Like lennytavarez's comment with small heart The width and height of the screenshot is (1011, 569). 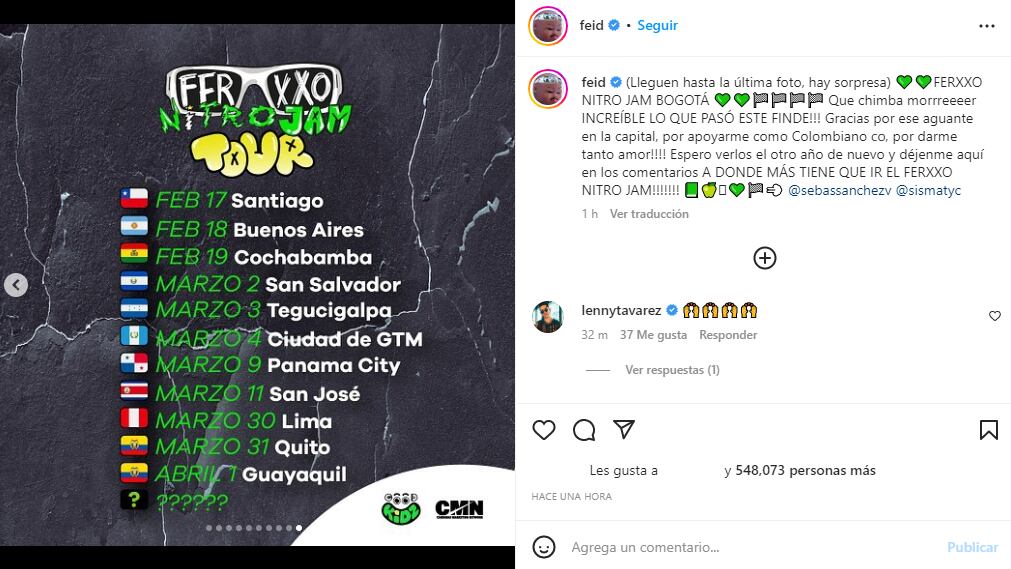coord(995,315)
